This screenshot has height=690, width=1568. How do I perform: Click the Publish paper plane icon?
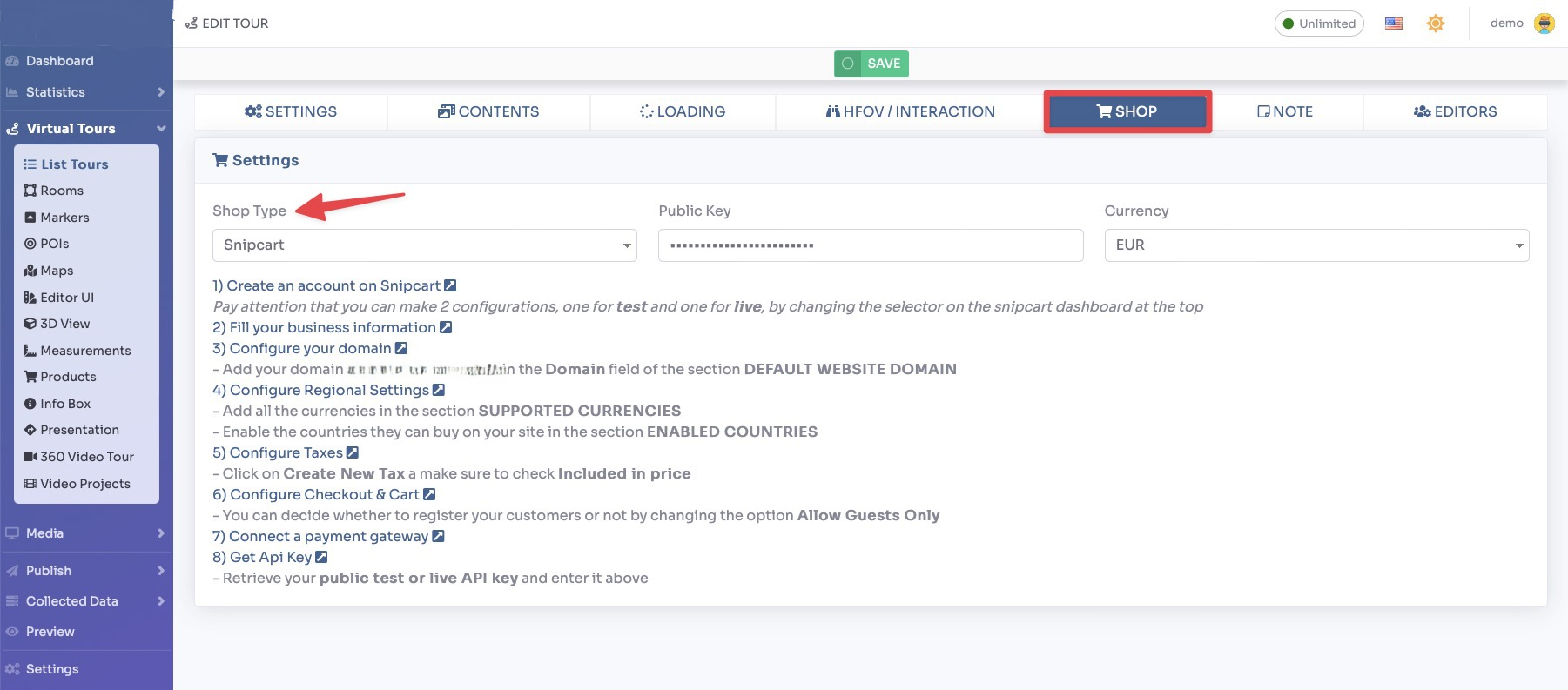[x=12, y=571]
